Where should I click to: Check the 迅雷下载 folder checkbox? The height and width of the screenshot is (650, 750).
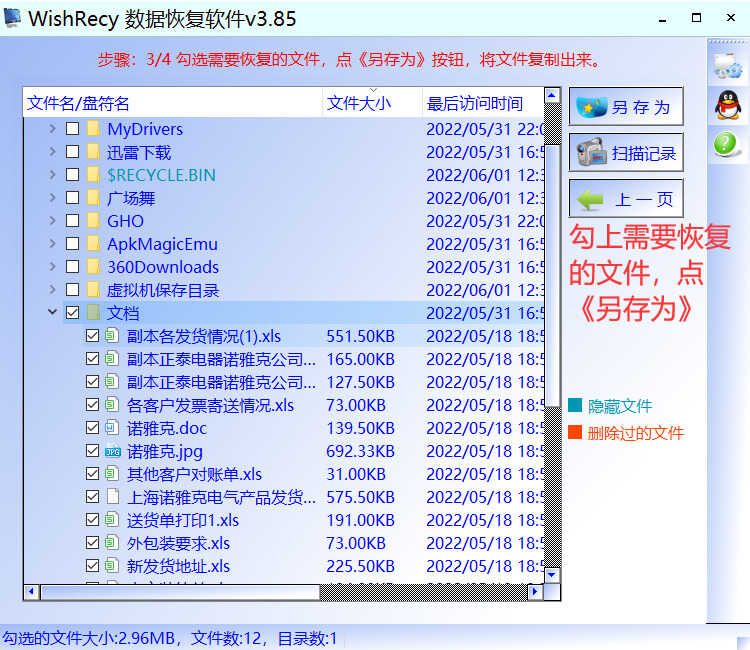pos(72,152)
